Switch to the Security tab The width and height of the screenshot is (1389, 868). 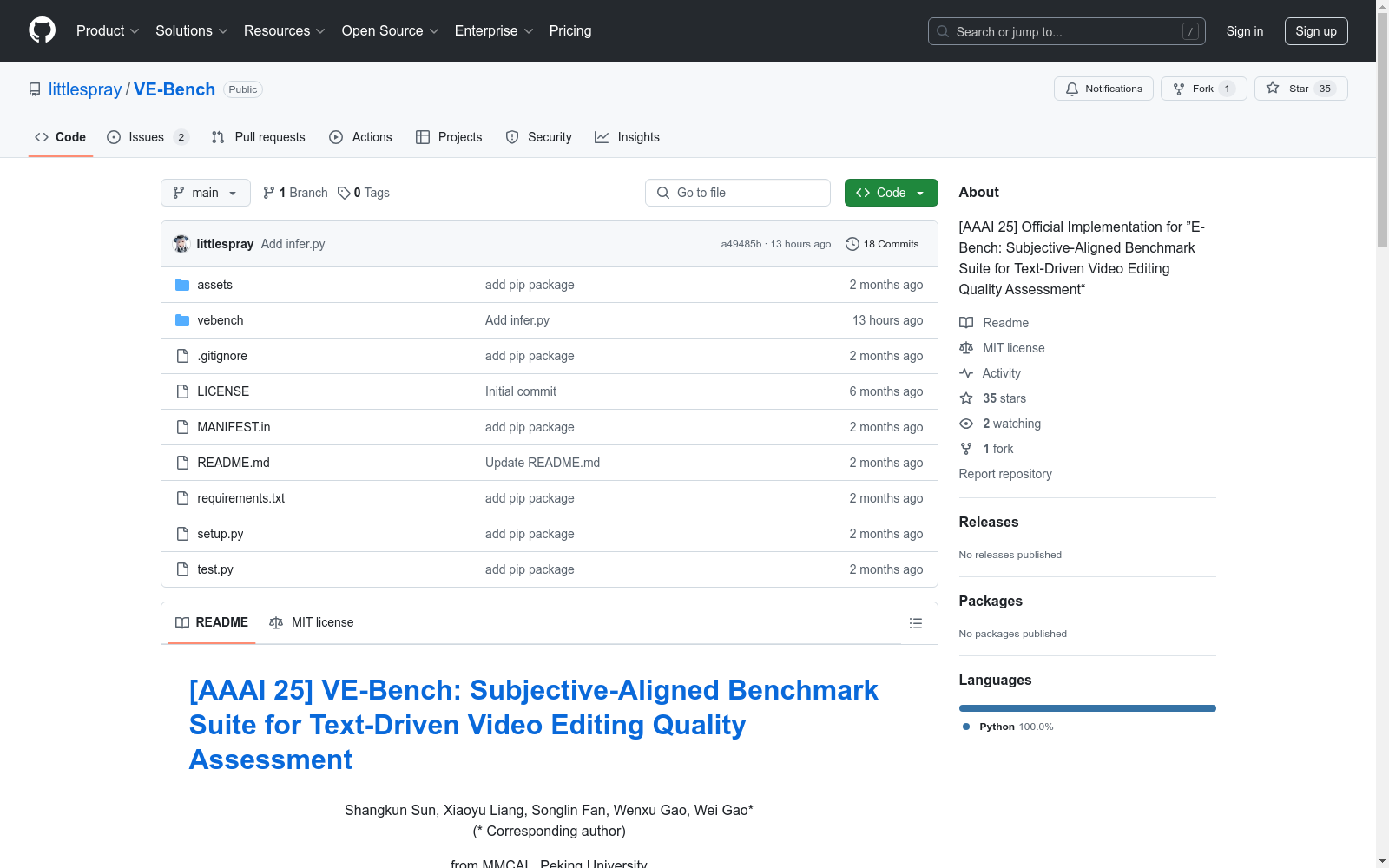point(539,137)
